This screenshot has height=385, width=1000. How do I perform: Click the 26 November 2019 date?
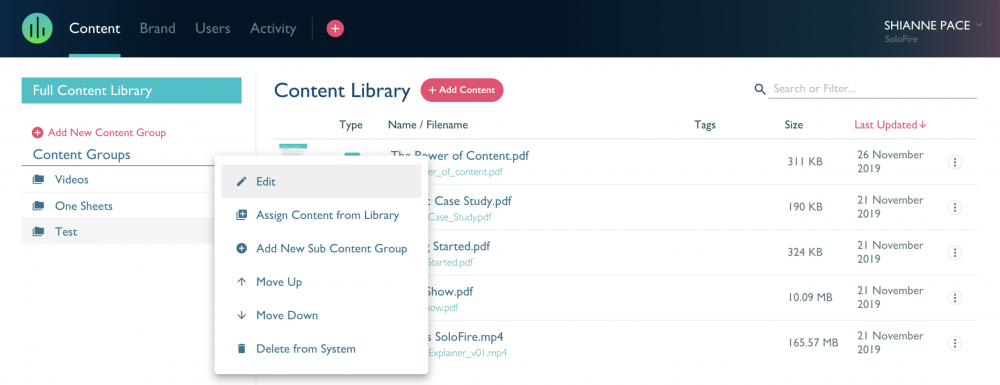click(x=889, y=162)
